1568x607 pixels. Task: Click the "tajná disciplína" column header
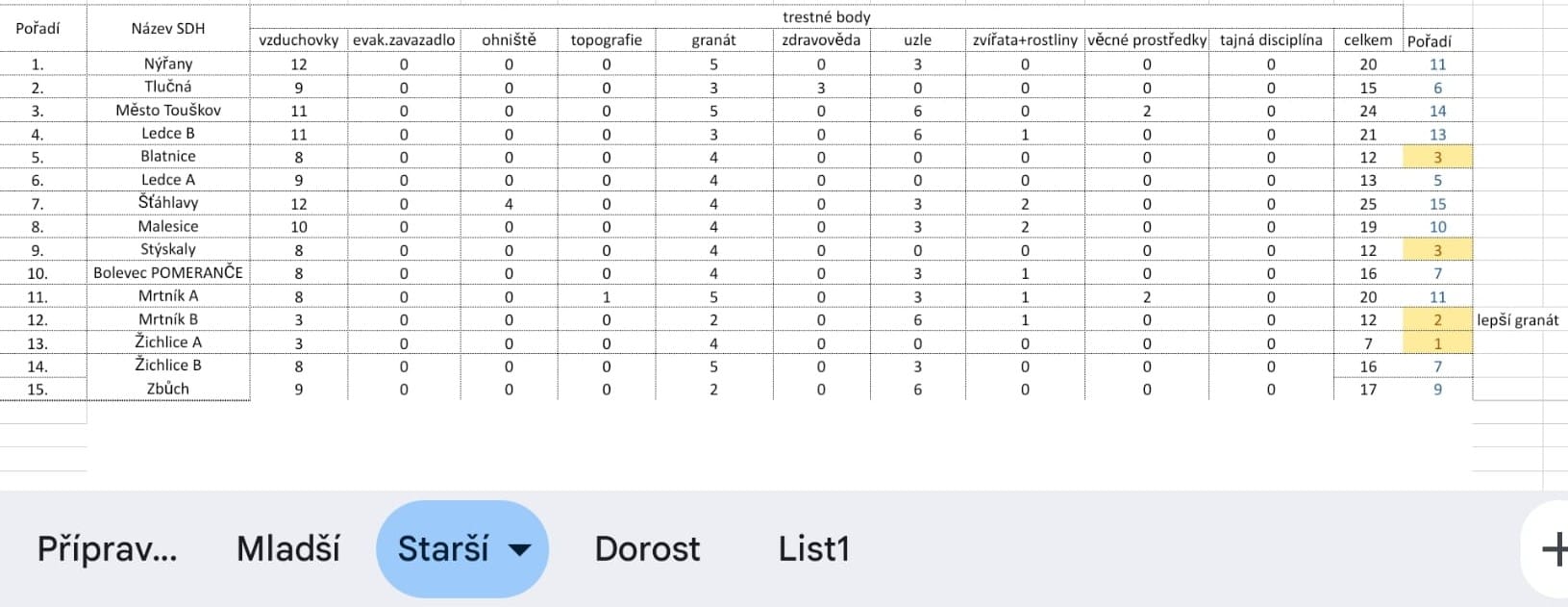click(x=1270, y=40)
